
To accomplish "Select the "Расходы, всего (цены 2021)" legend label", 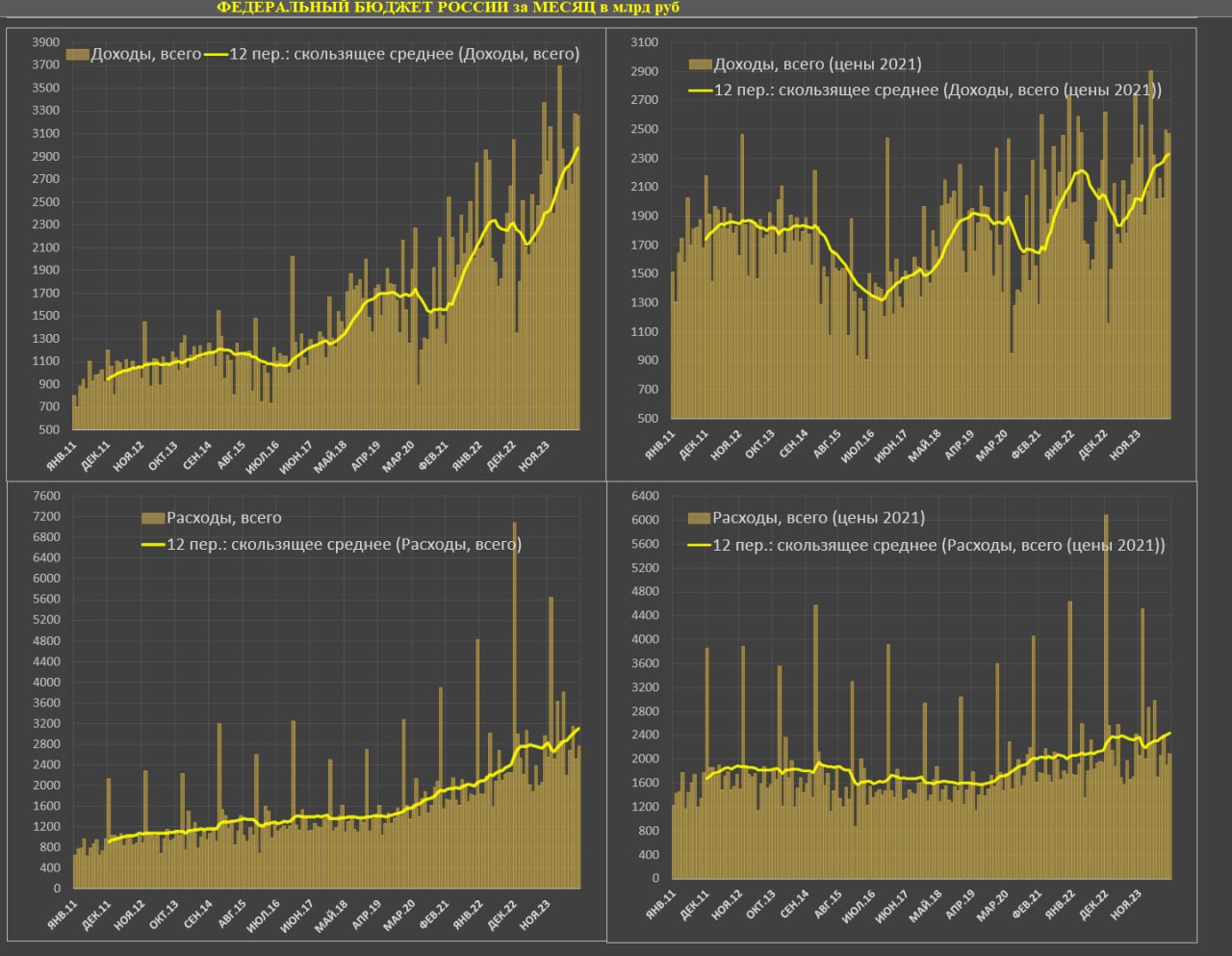I will (818, 518).
